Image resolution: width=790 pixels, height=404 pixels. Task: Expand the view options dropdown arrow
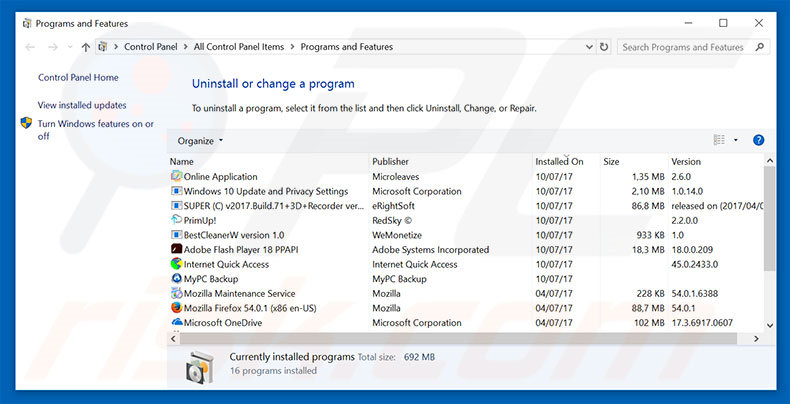point(736,141)
